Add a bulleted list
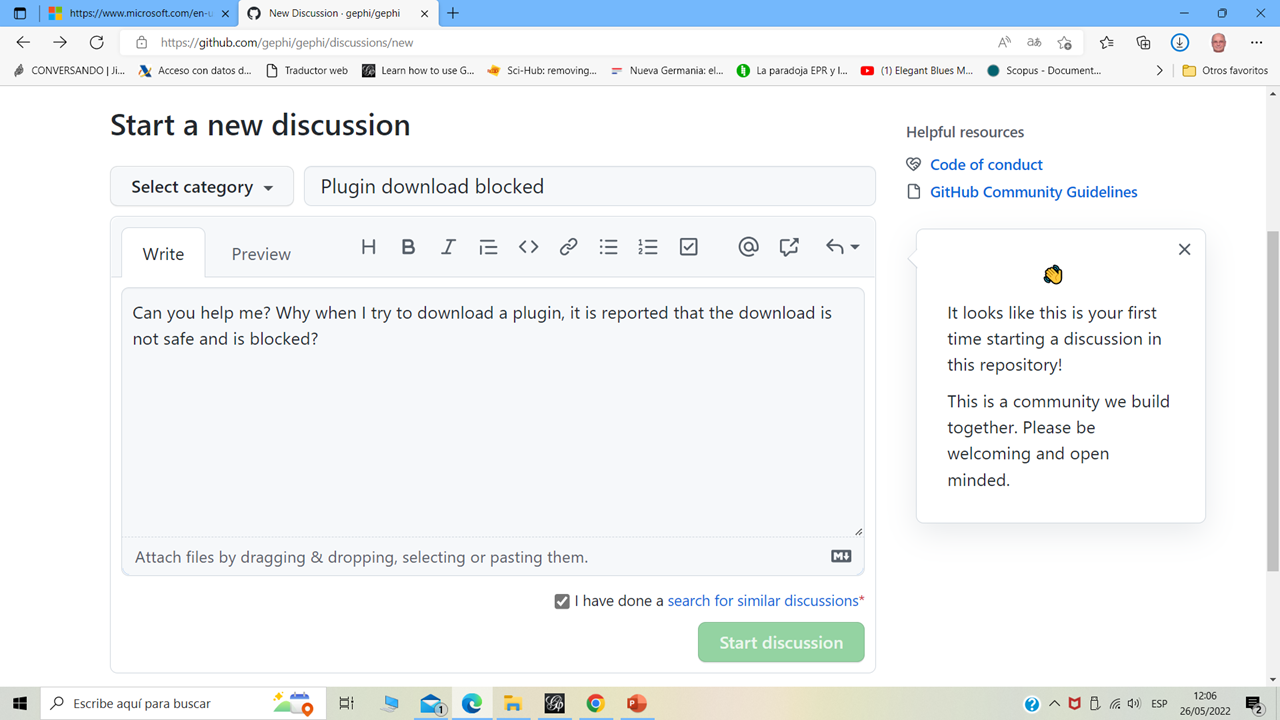Viewport: 1280px width, 720px height. coord(608,246)
